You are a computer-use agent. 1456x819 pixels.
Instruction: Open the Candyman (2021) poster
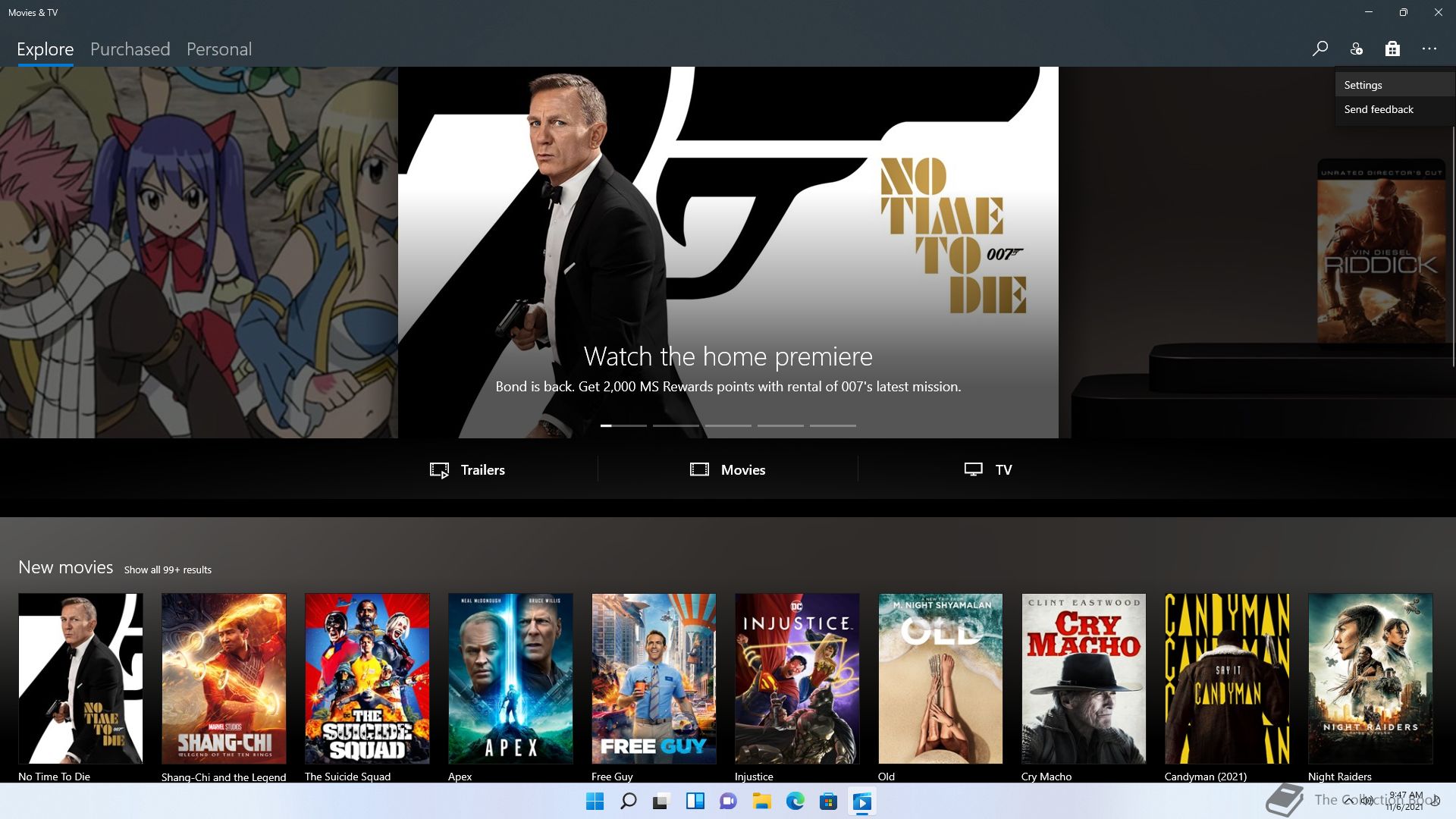click(x=1227, y=679)
